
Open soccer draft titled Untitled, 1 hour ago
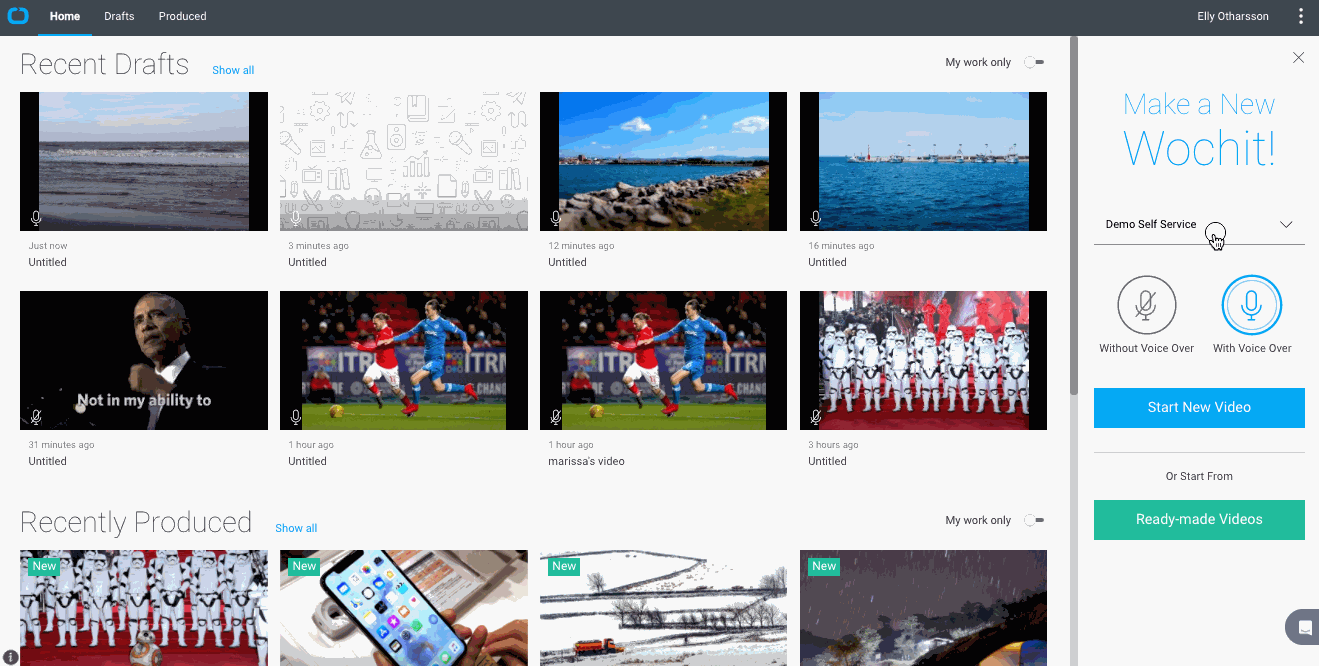[x=404, y=360]
